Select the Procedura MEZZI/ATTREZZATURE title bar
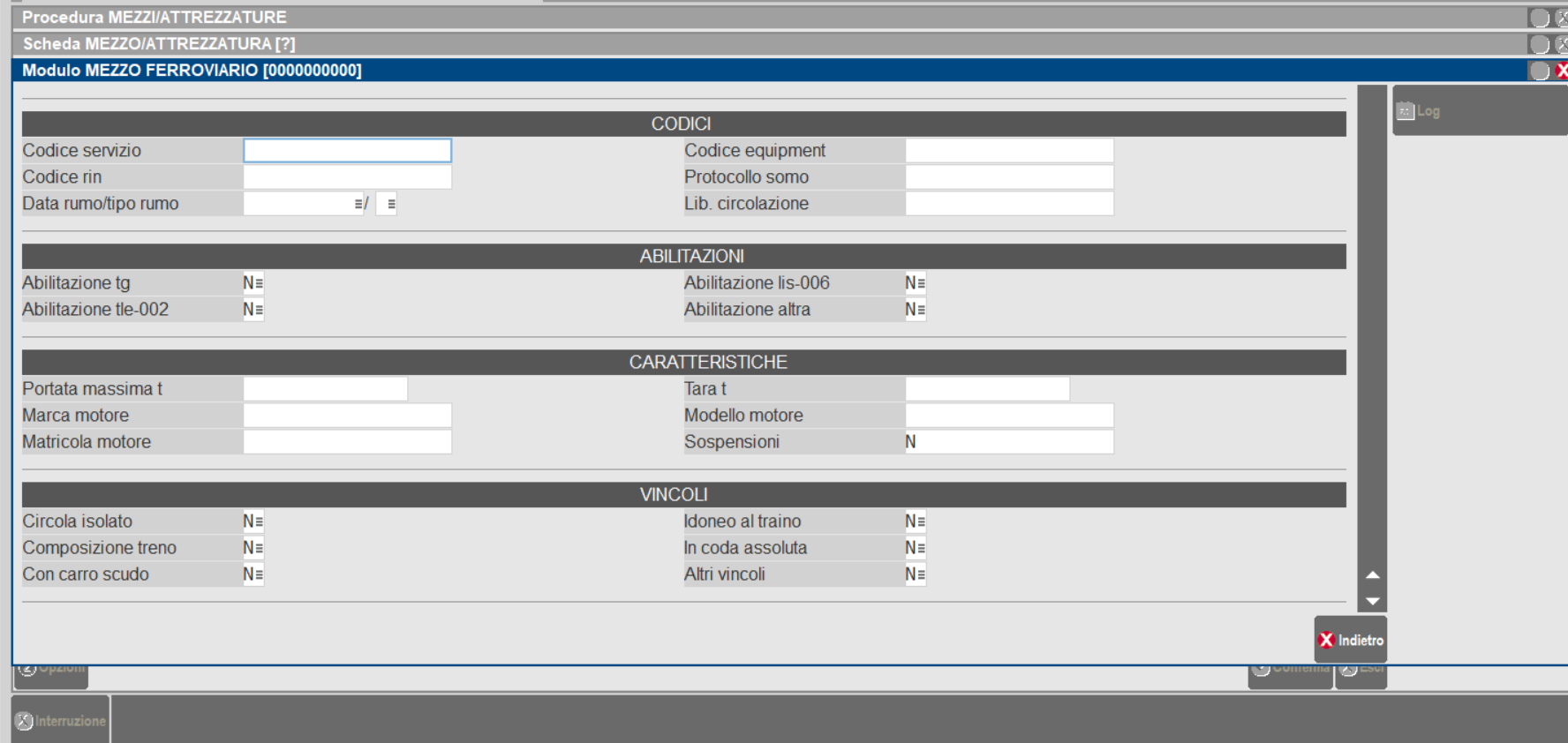The width and height of the screenshot is (1568, 743). coord(706,18)
